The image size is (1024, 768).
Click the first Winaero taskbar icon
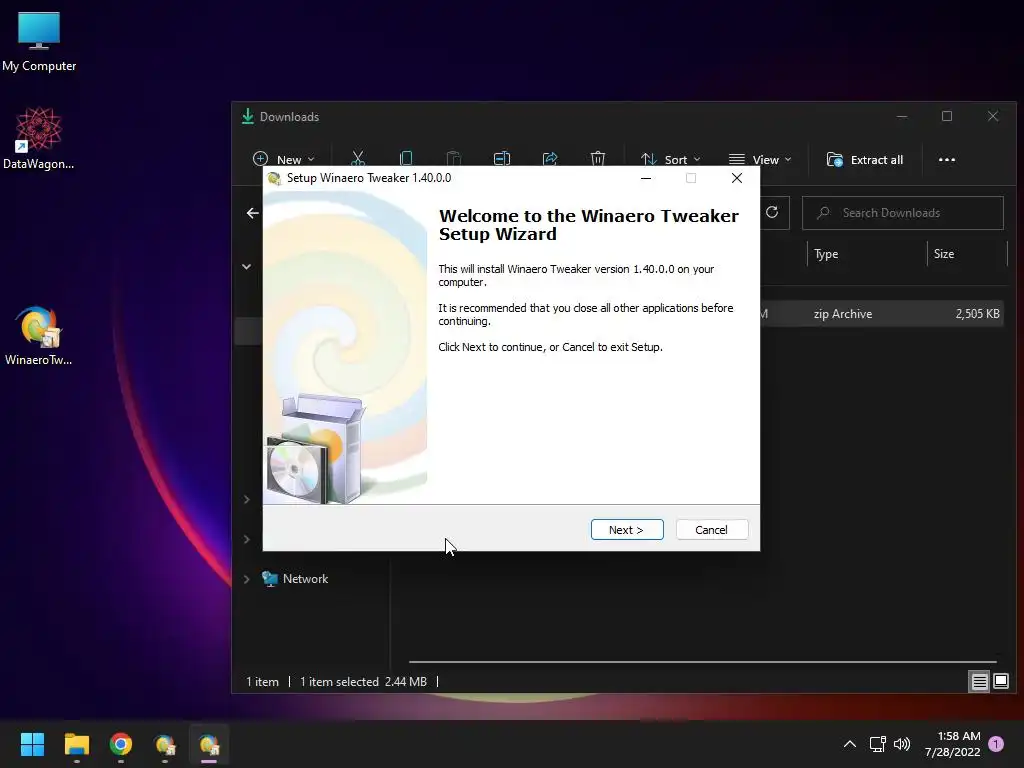point(165,744)
